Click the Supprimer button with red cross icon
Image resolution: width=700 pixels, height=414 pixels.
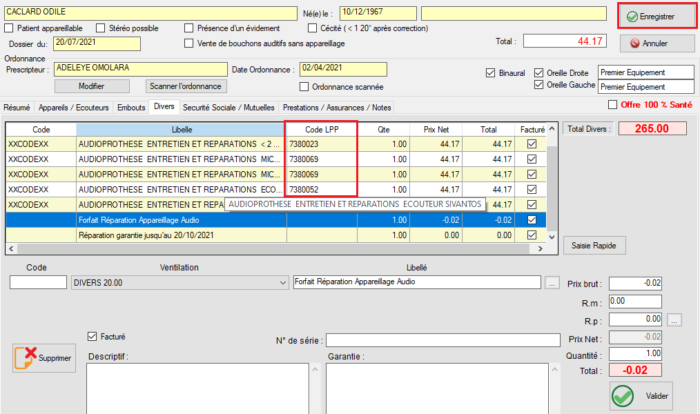[x=44, y=358]
